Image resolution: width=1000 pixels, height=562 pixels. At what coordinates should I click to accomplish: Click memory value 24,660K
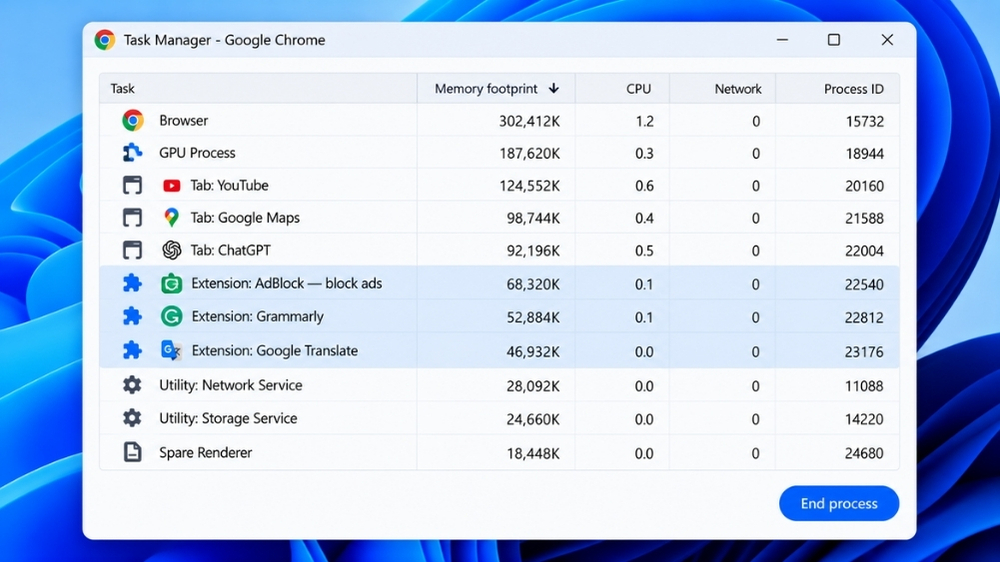tap(533, 419)
